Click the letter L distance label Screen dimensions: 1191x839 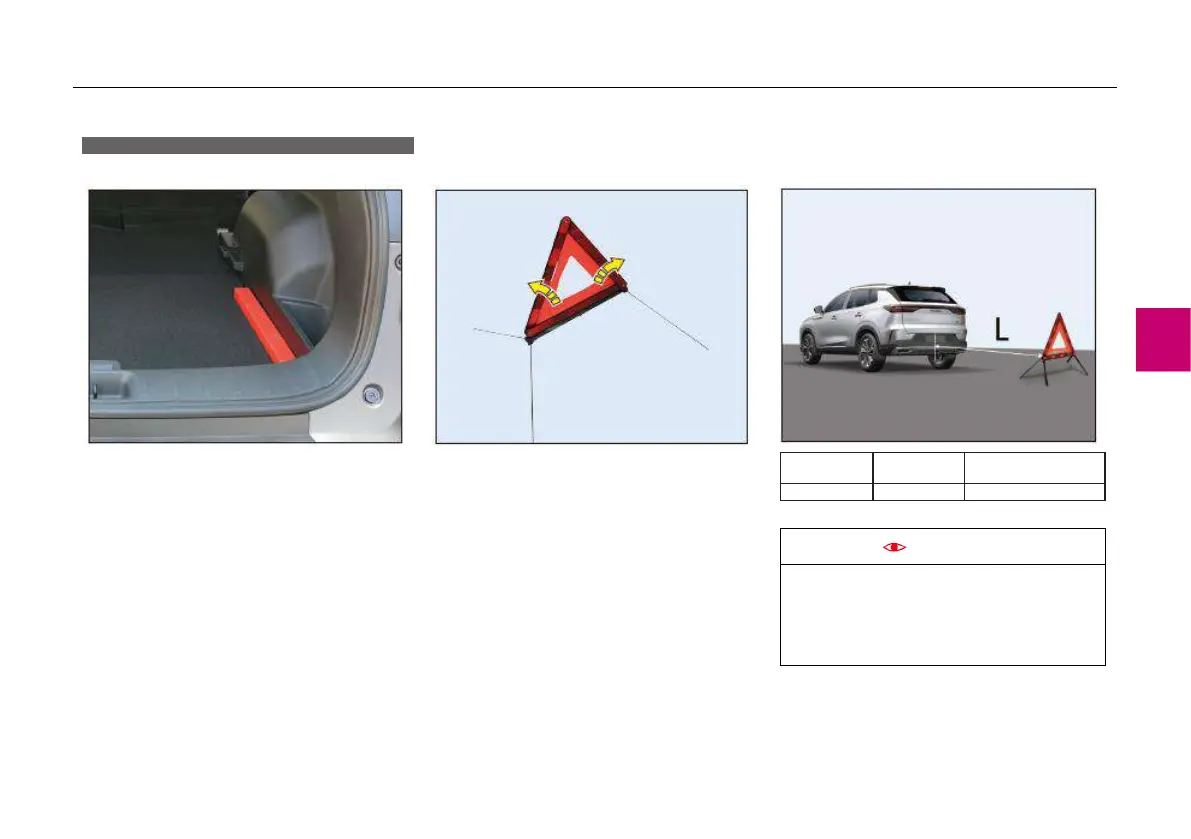click(x=1001, y=330)
